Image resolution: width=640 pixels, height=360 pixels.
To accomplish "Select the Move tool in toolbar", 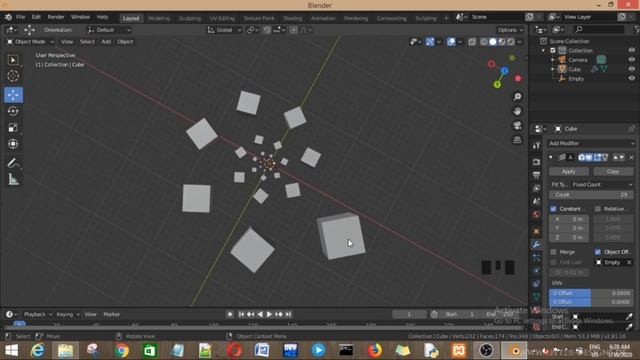I will [13, 95].
